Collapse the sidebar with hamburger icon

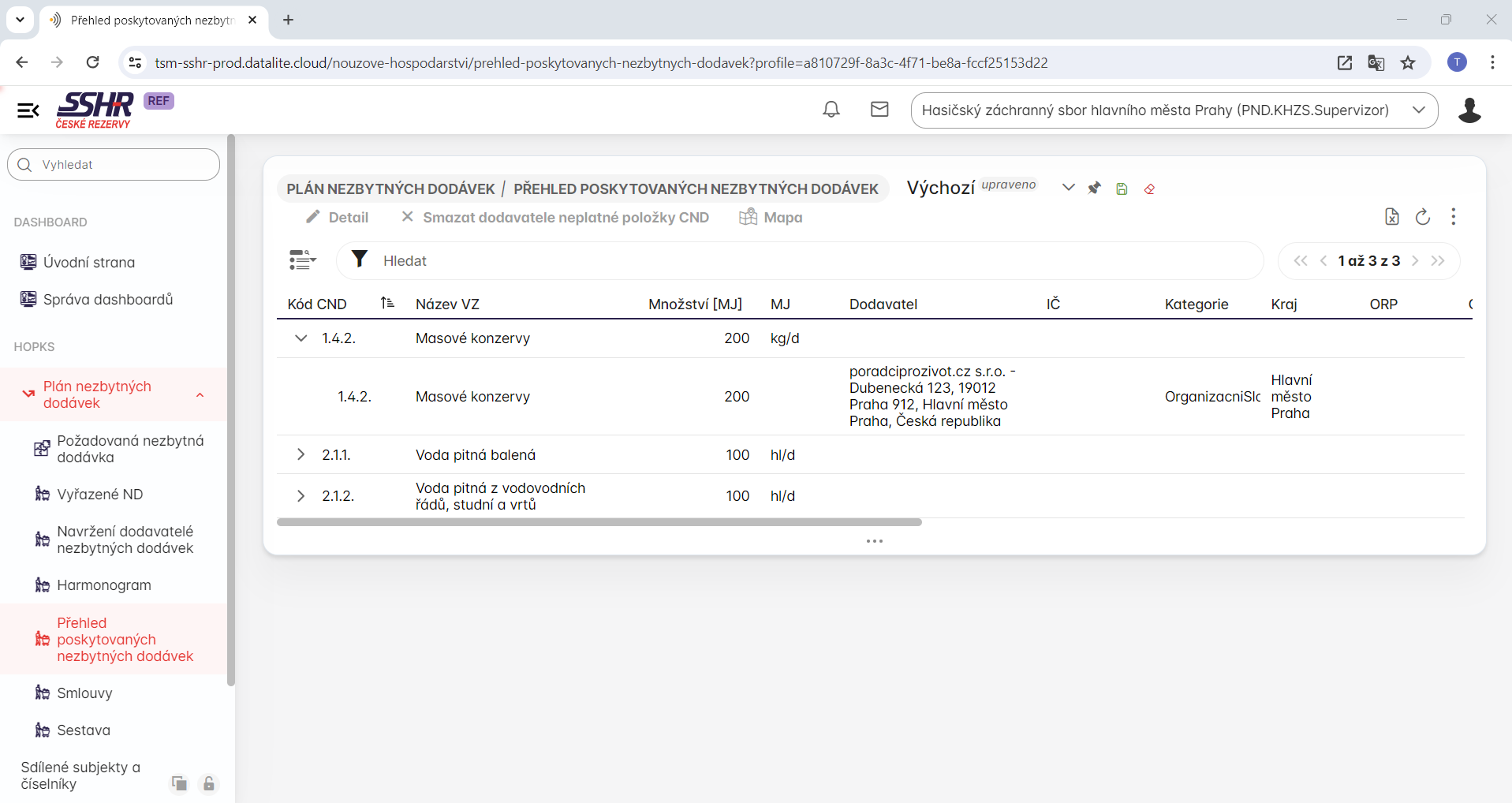tap(28, 110)
